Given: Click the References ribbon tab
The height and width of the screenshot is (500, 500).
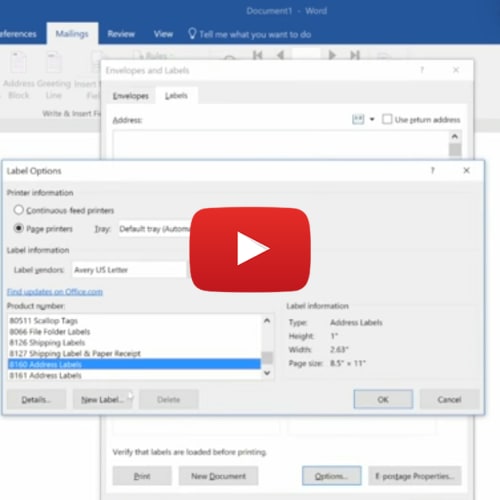Looking at the screenshot, I should click(x=18, y=34).
